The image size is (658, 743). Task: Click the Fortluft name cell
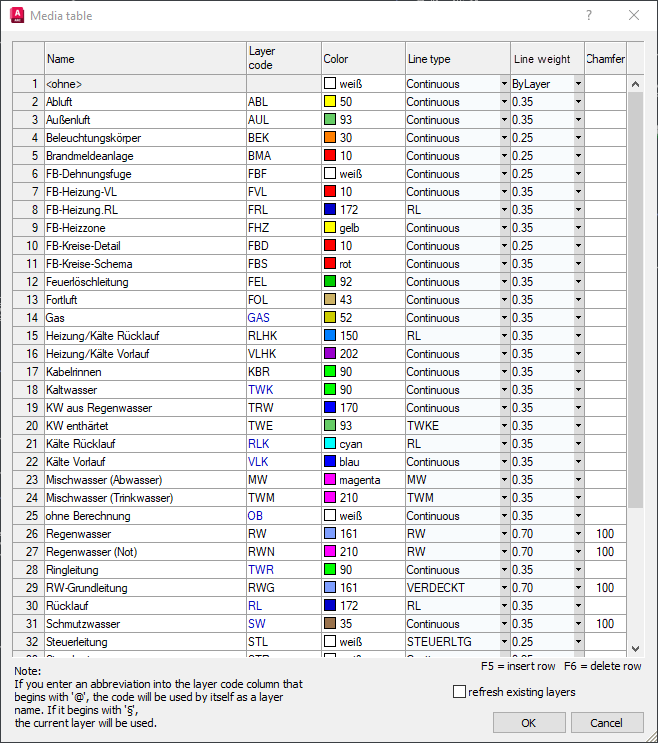[x=145, y=300]
